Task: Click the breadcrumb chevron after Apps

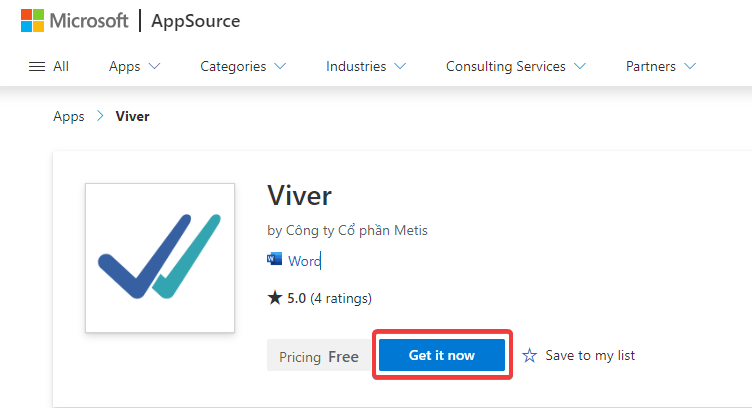Action: tap(100, 116)
